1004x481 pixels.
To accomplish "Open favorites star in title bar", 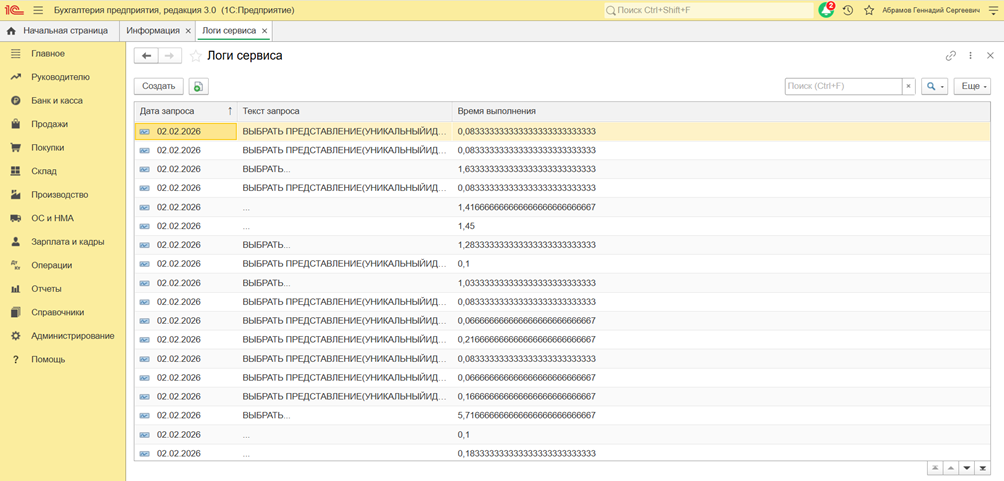I will click(x=869, y=10).
